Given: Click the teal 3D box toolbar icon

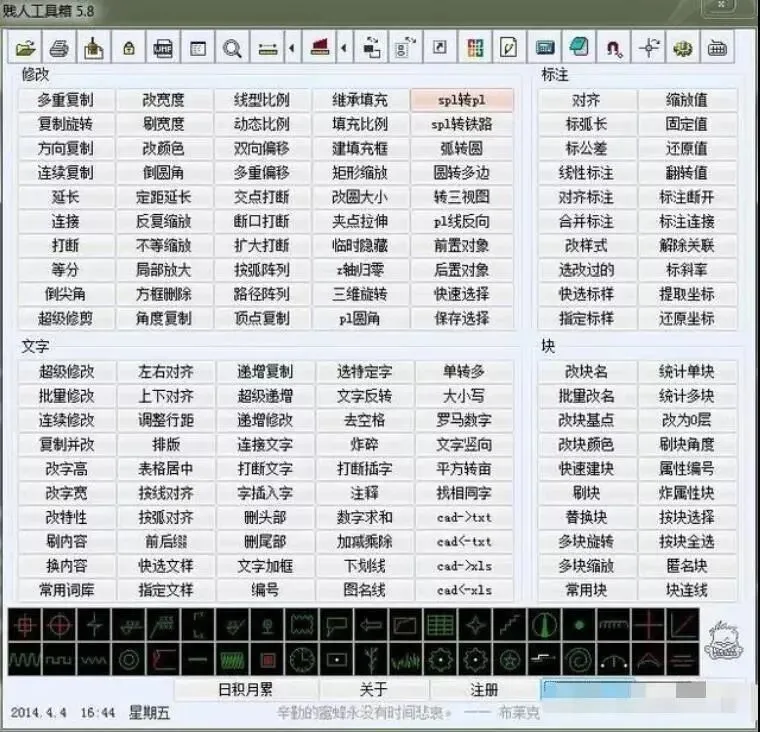Looking at the screenshot, I should (x=579, y=48).
